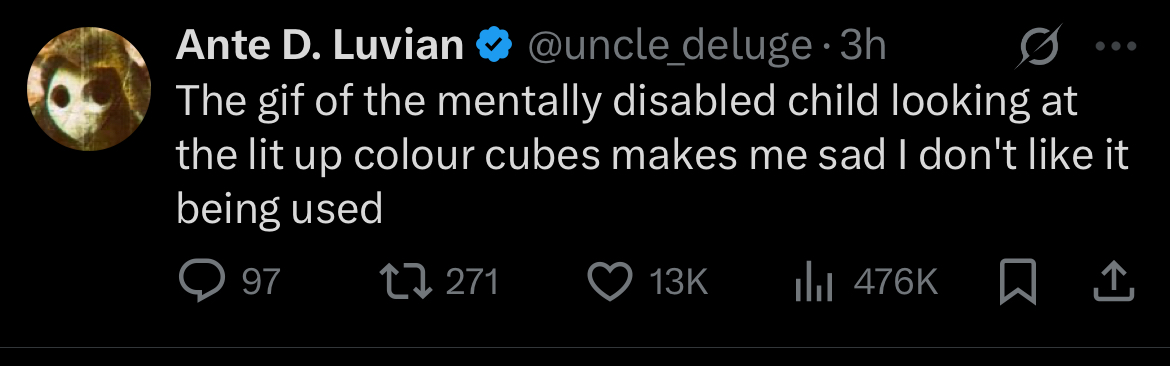Open the @uncle_deluge handle link
The width and height of the screenshot is (1170, 366).
click(x=670, y=48)
